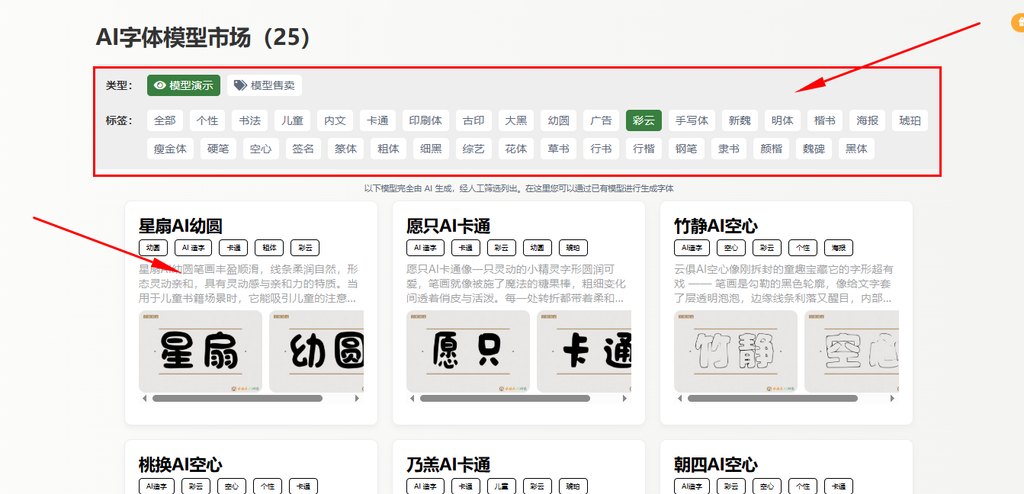Select the 内文 filter tag
Image resolution: width=1024 pixels, height=494 pixels.
(335, 120)
